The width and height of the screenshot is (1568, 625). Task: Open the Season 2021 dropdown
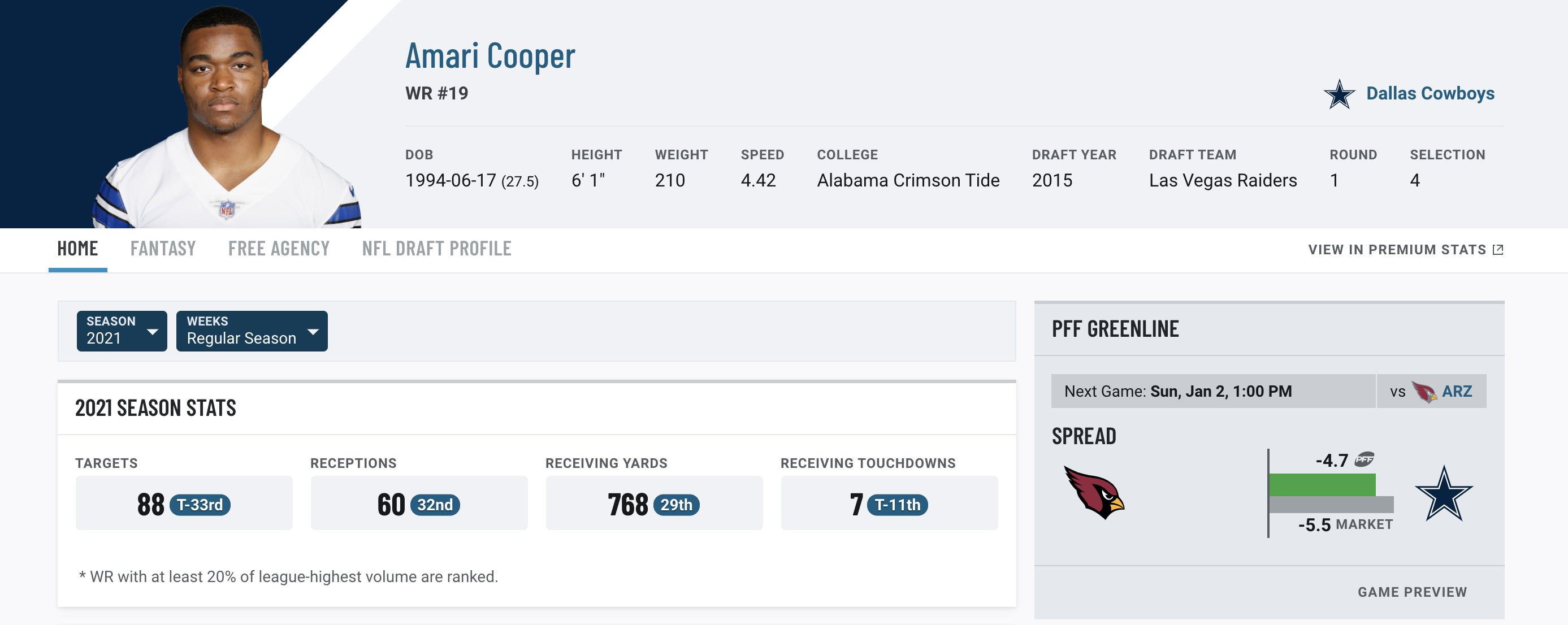(122, 331)
